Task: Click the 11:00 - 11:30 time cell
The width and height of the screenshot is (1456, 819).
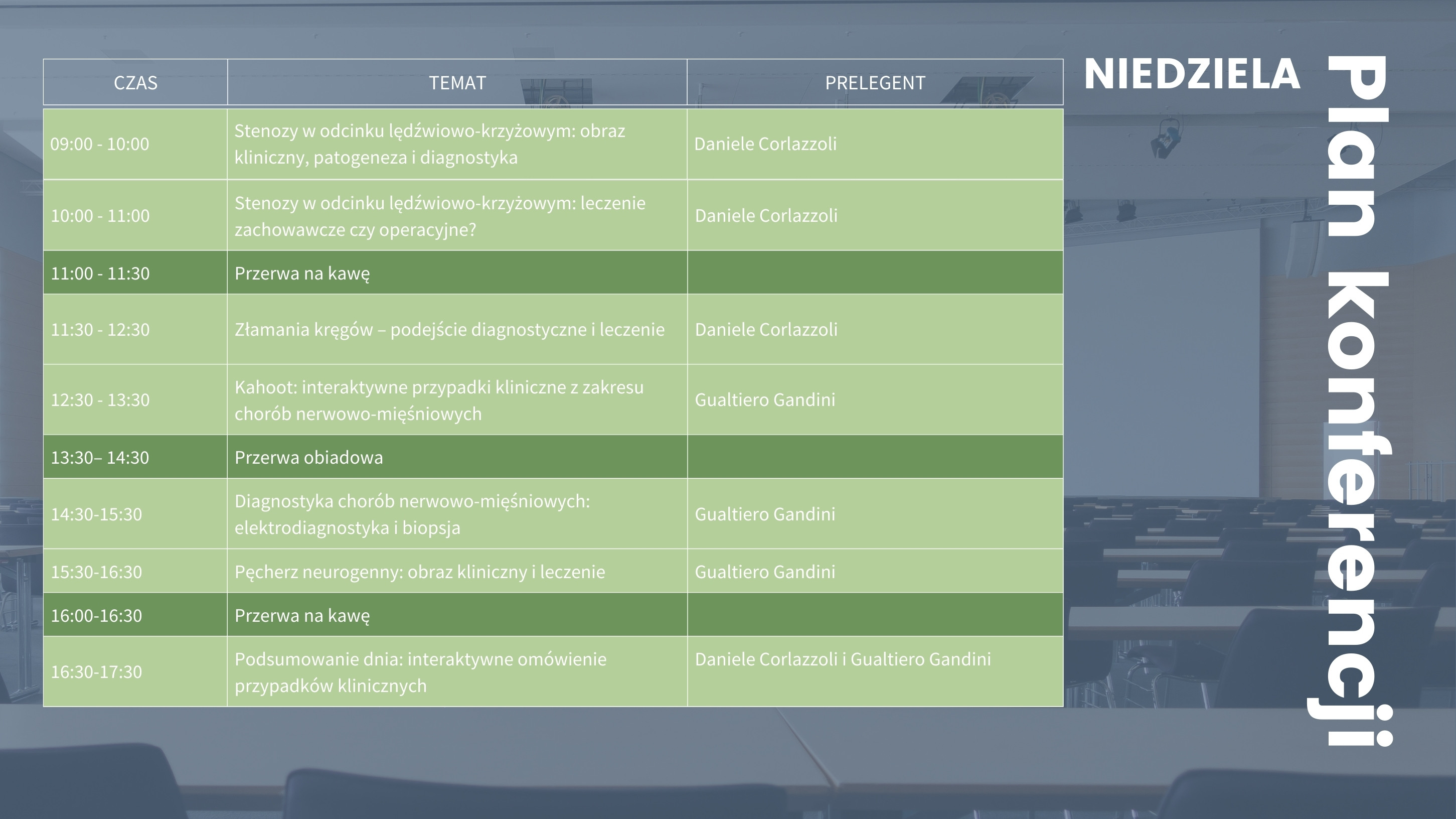Action: point(101,273)
